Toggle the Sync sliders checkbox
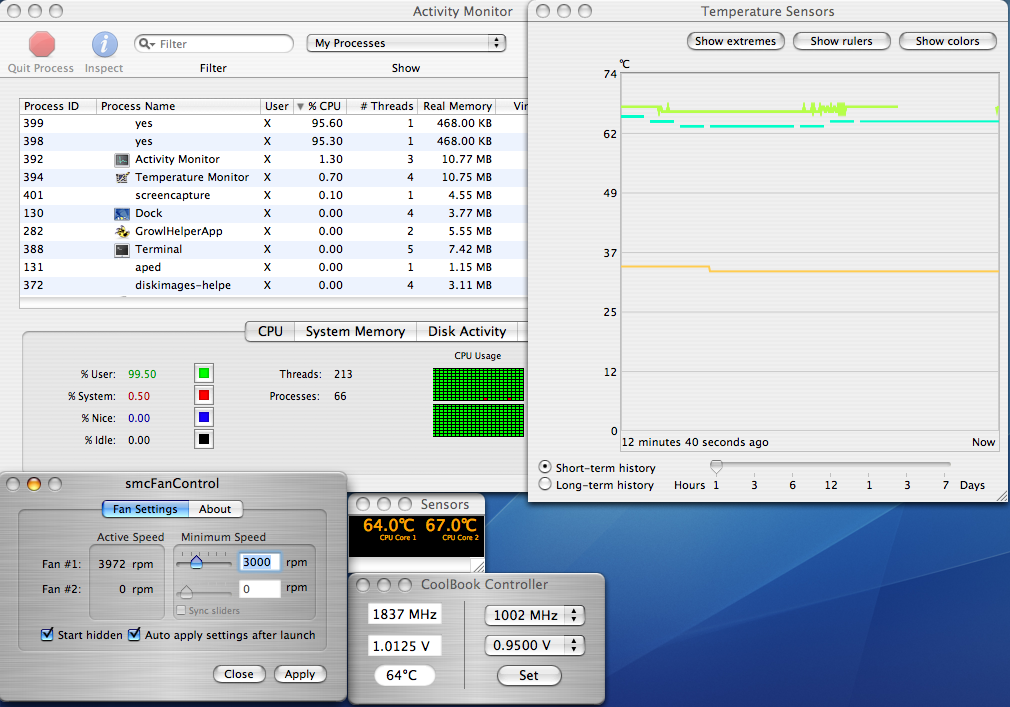The image size is (1010, 707). click(181, 610)
